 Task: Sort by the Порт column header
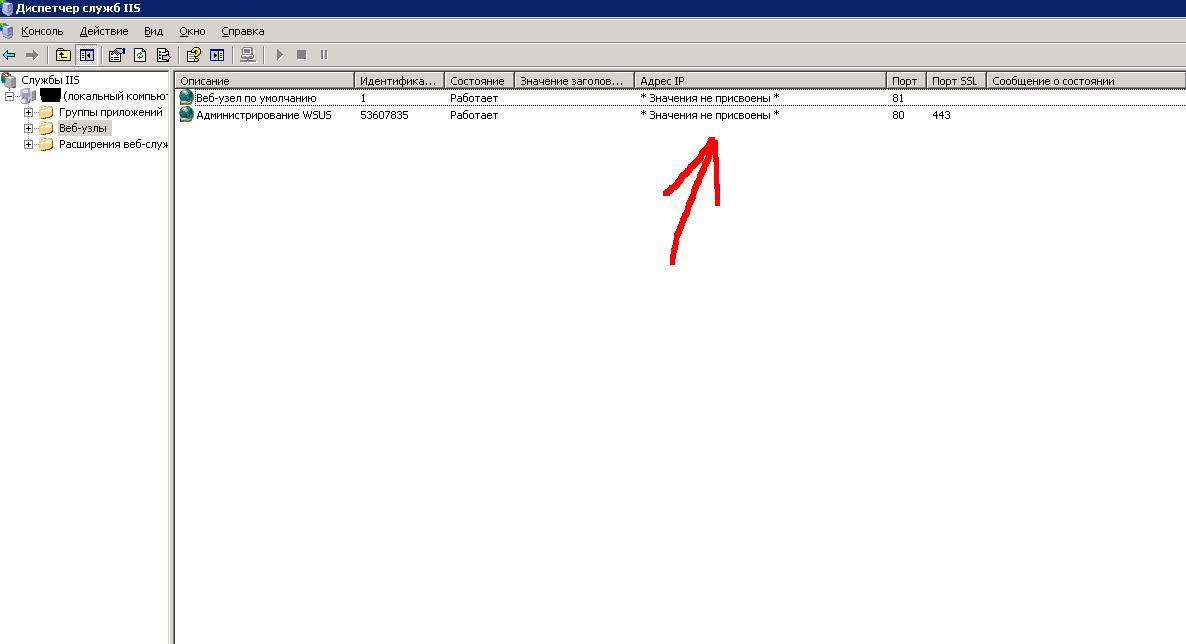(906, 80)
